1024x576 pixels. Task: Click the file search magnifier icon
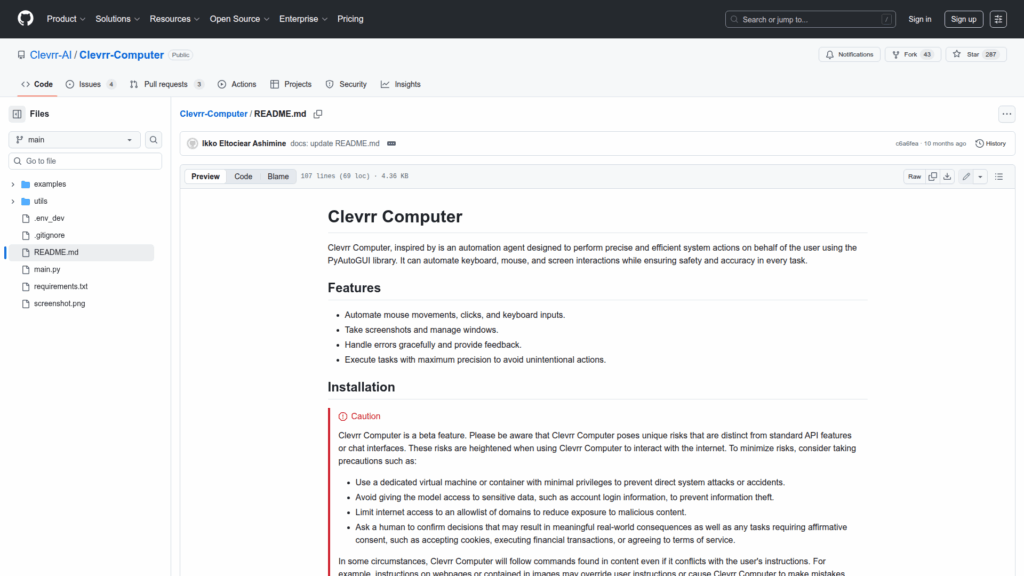153,140
